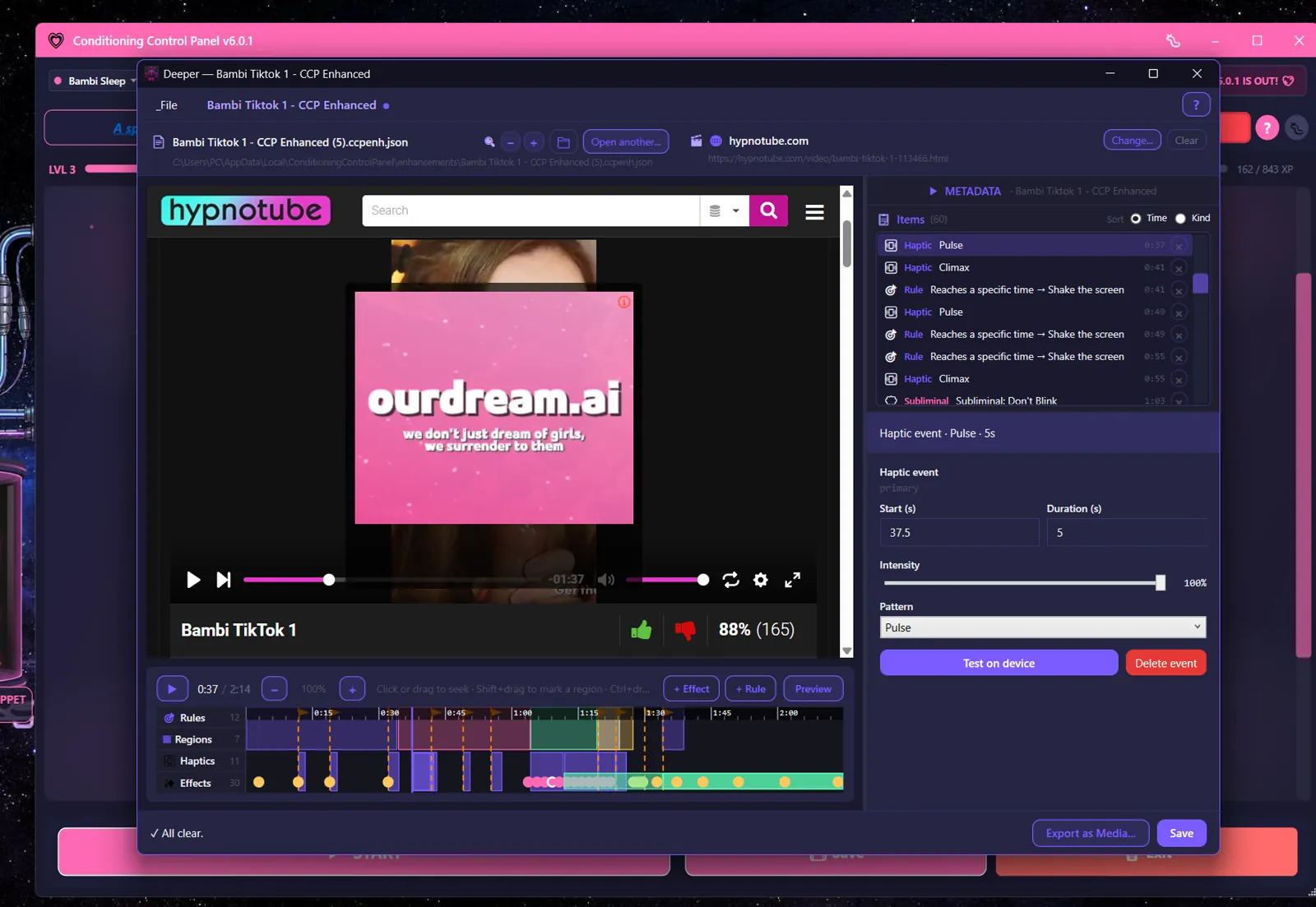
Task: Click the link icon in Conditioning Control Panel title bar
Action: pyautogui.click(x=1173, y=40)
